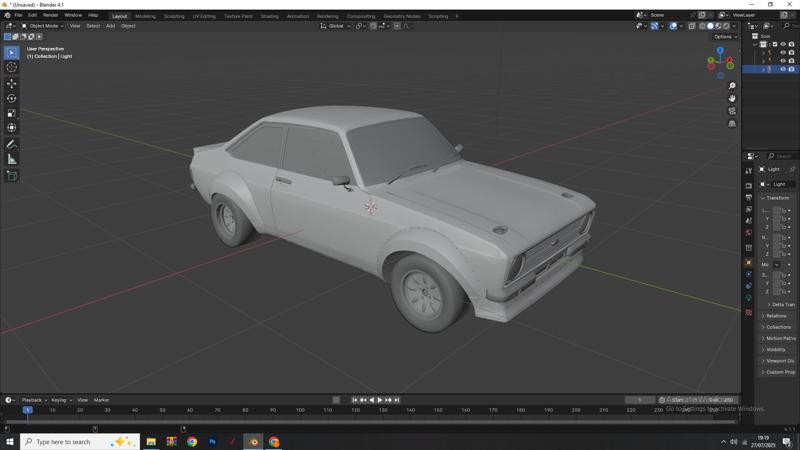
Task: Open the Global transform orientation dropdown
Action: 335,26
